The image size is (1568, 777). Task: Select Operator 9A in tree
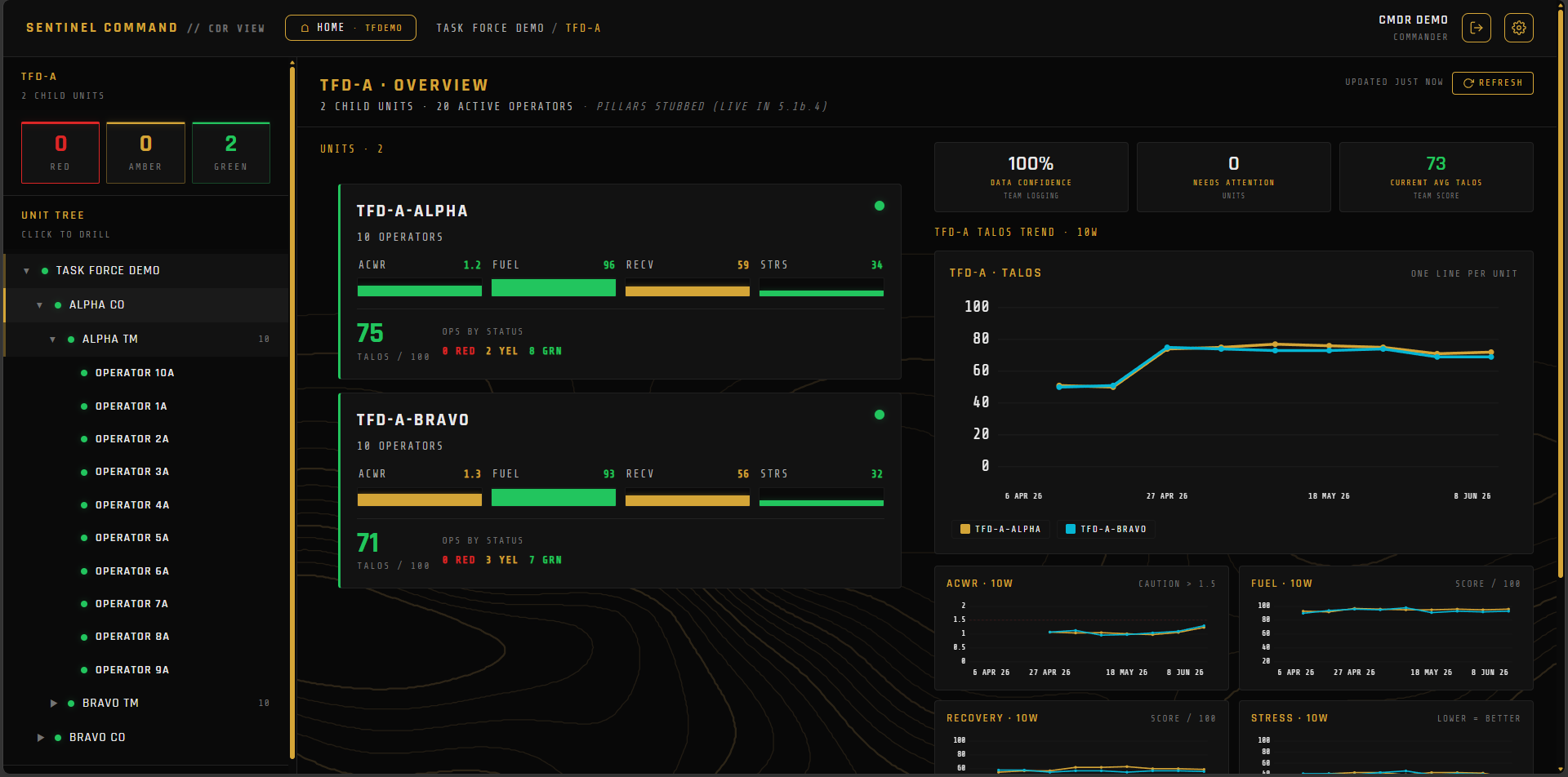coord(146,670)
